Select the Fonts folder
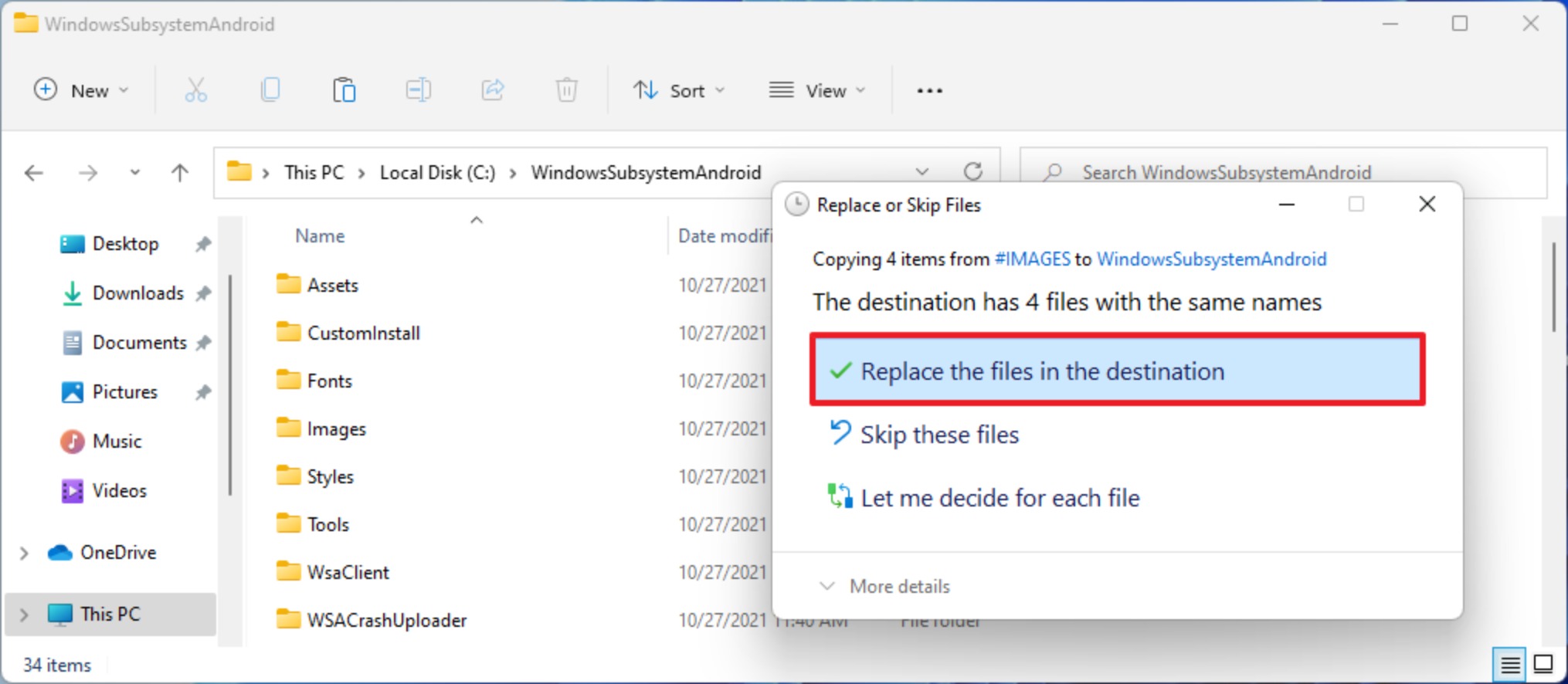This screenshot has width=1568, height=684. [314, 381]
